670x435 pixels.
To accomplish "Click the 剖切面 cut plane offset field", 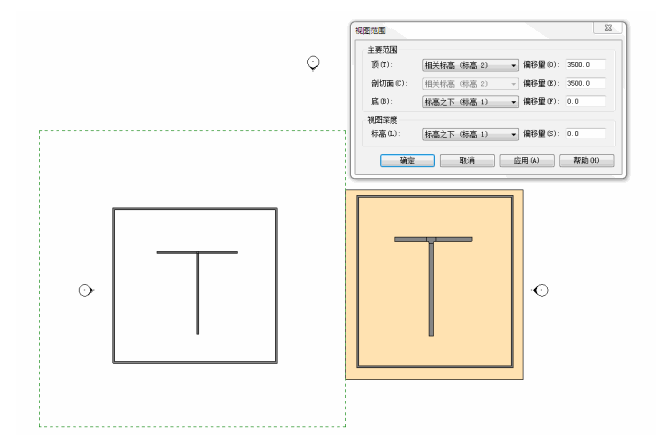I will [585, 82].
